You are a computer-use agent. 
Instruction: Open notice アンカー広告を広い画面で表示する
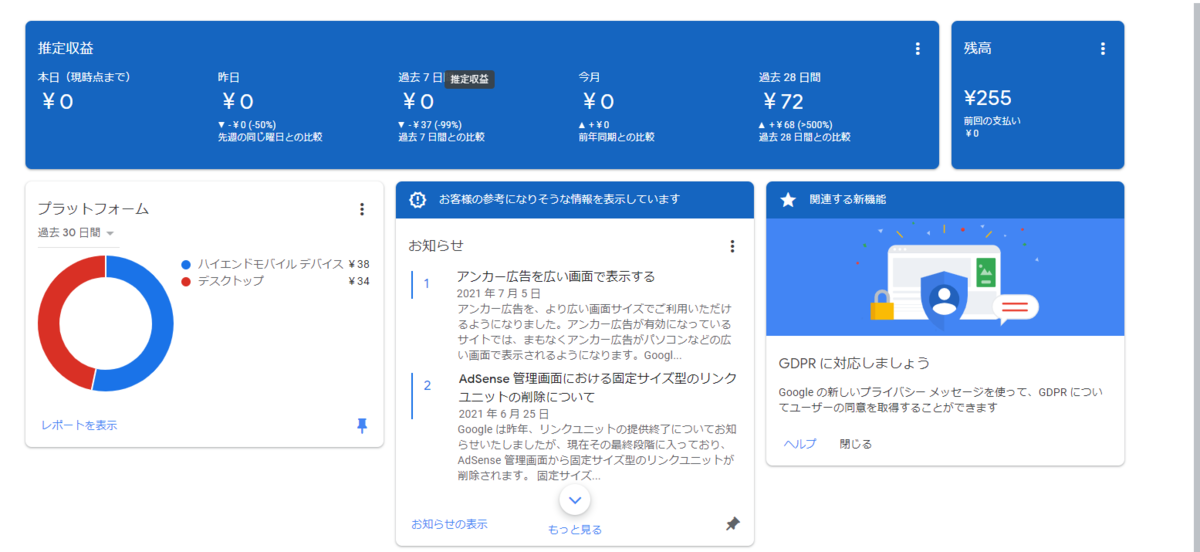point(556,277)
